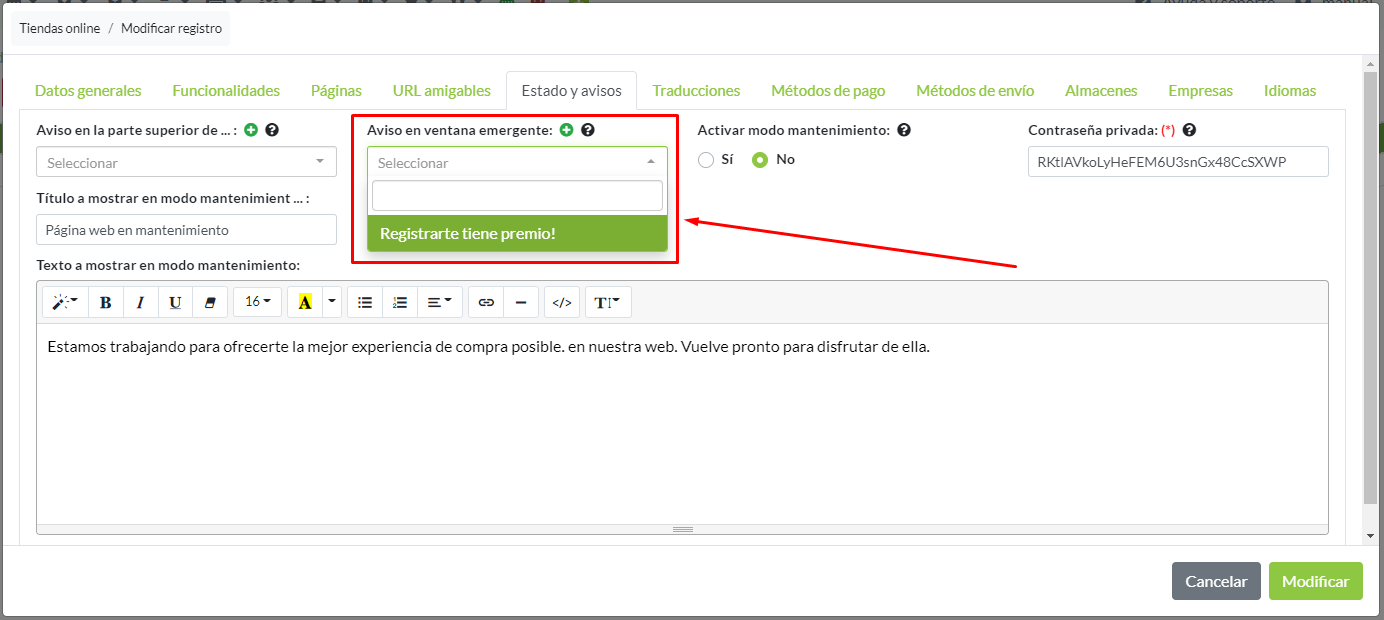Toggle bold formatting in the editor
This screenshot has height=620, width=1384.
click(x=105, y=302)
